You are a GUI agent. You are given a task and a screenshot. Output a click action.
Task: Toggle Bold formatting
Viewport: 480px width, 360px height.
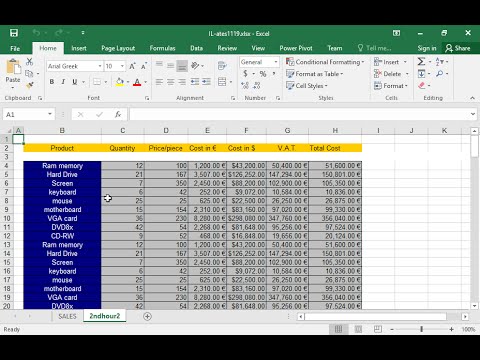click(x=52, y=82)
